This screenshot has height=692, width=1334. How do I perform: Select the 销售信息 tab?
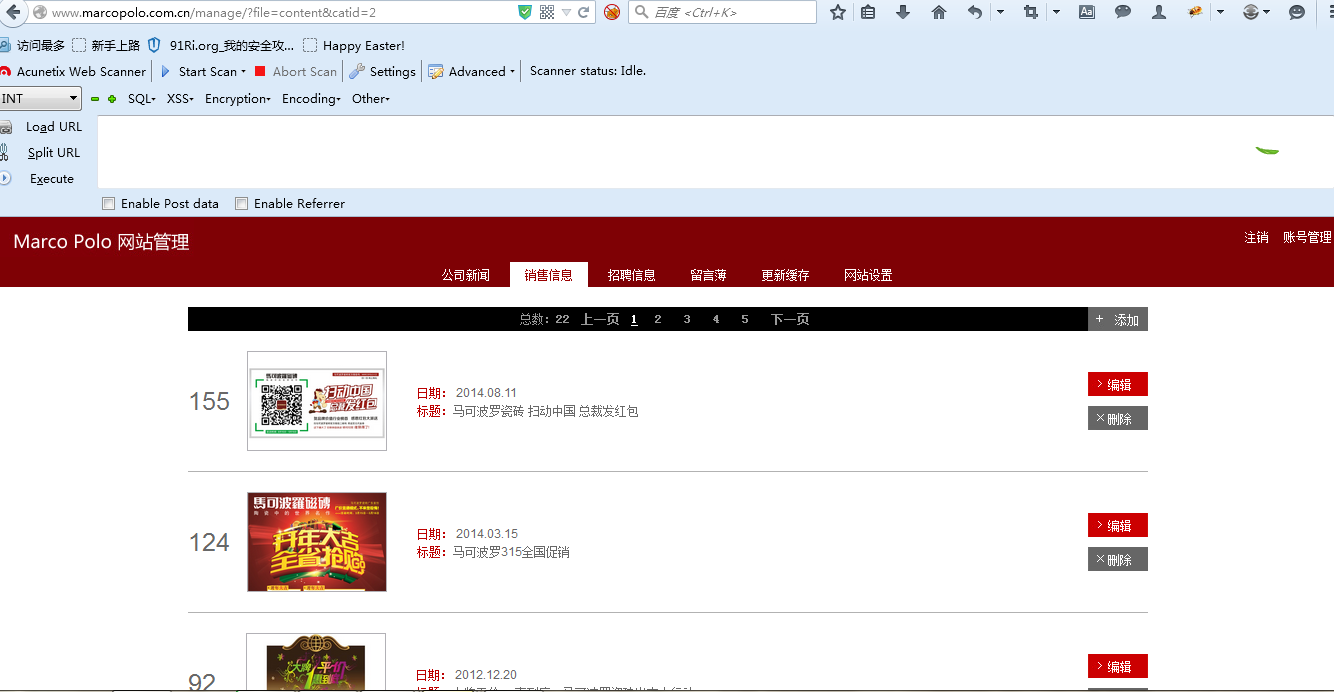549,275
